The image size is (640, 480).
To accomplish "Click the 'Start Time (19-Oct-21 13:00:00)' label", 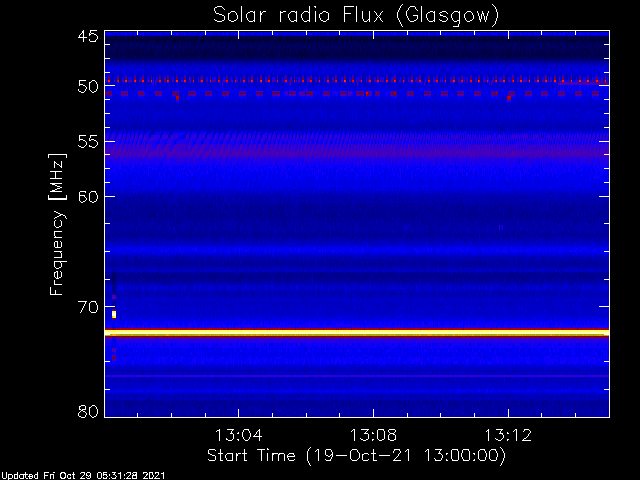I will [x=356, y=455].
